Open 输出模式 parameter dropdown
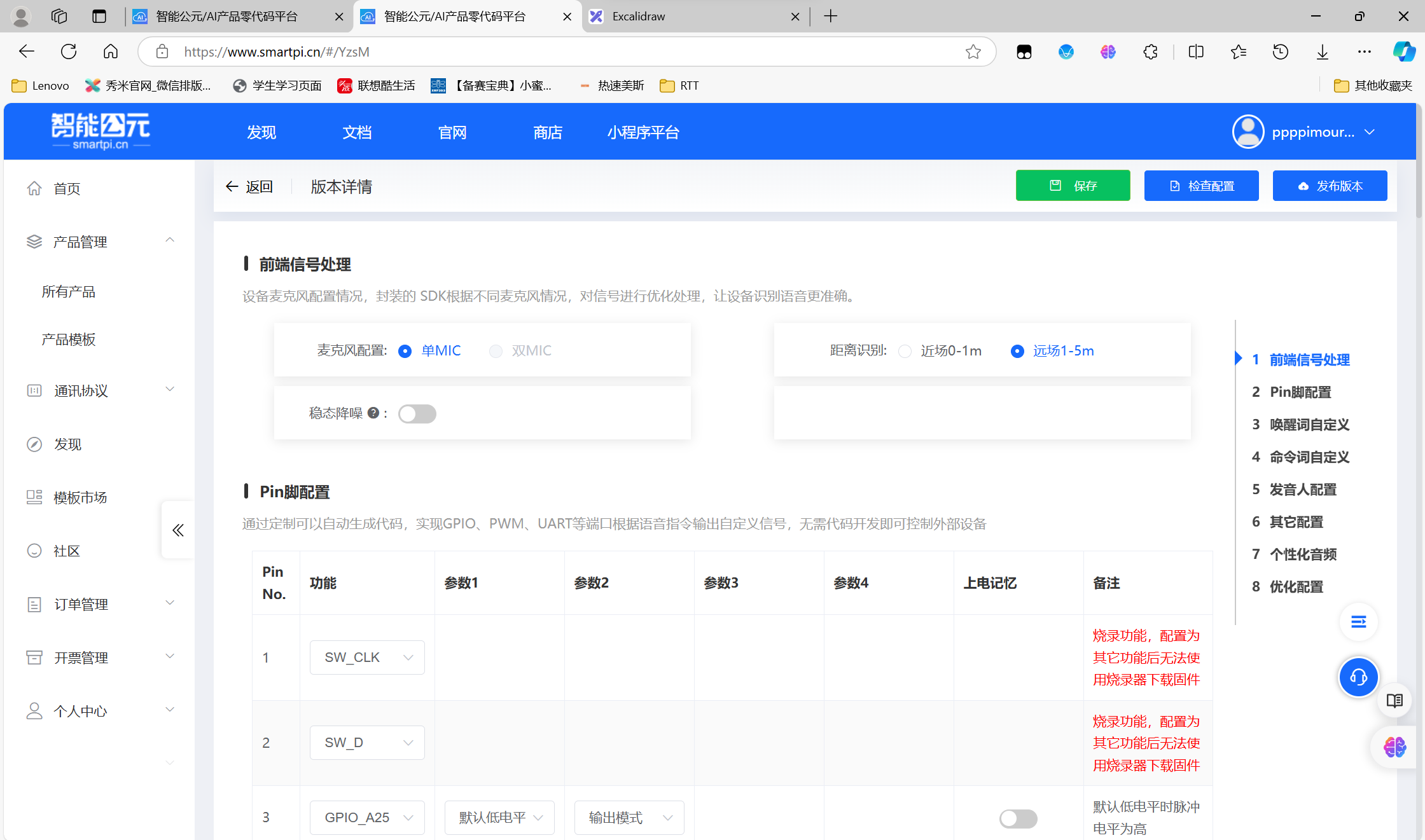Viewport: 1425px width, 840px height. [x=629, y=817]
